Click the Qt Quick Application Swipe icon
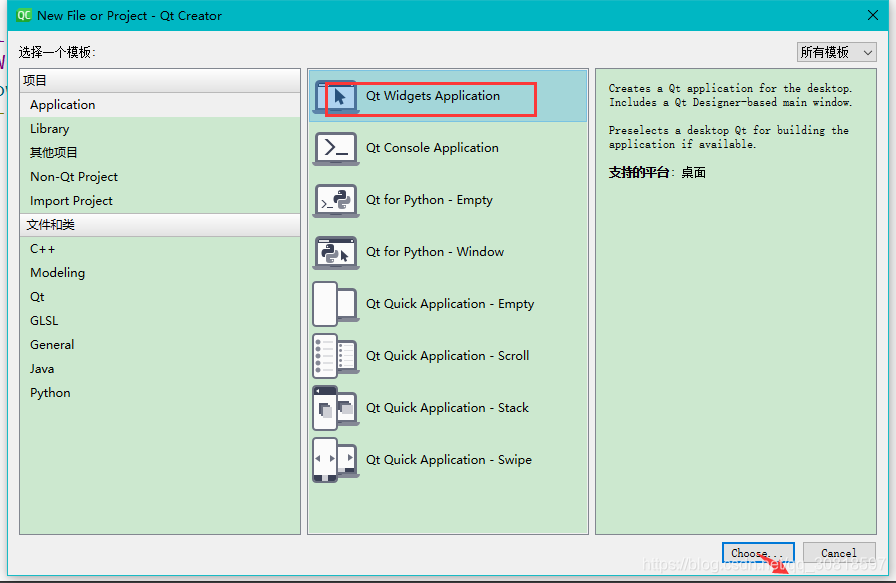The width and height of the screenshot is (896, 583). 336,460
